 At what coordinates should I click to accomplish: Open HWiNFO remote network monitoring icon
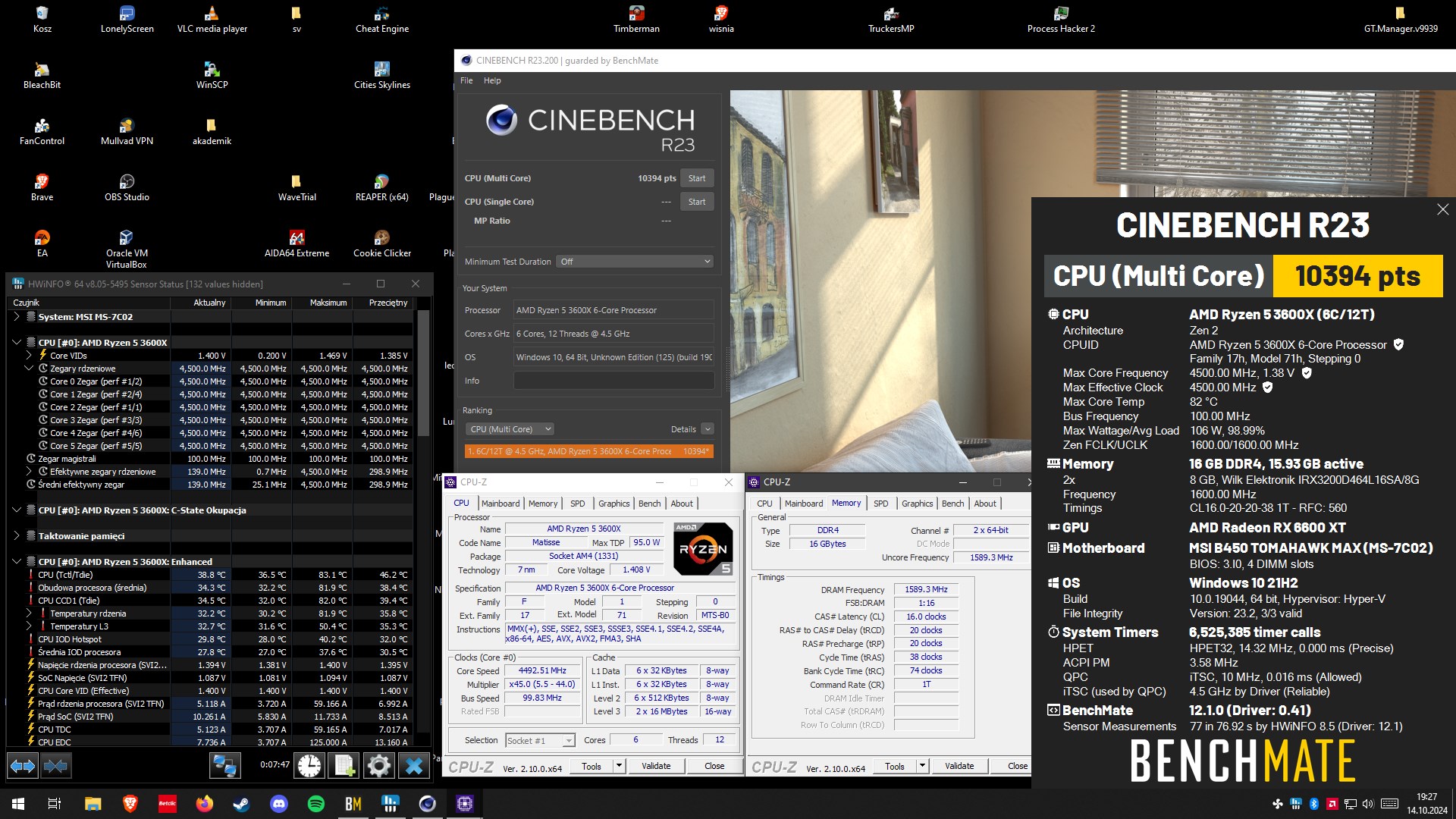coord(225,766)
